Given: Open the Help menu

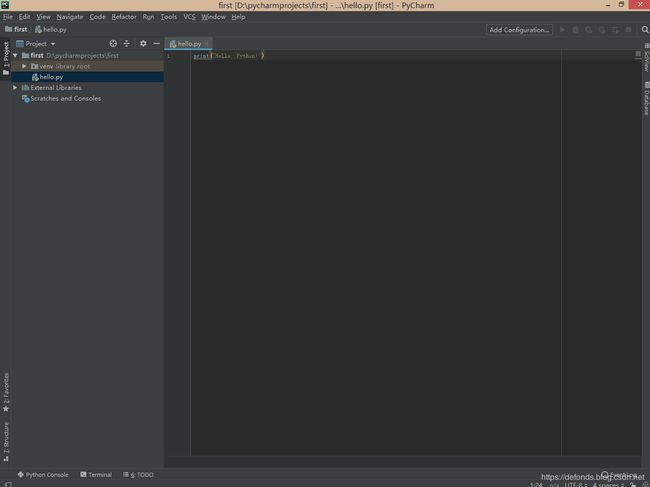Looking at the screenshot, I should [x=238, y=17].
